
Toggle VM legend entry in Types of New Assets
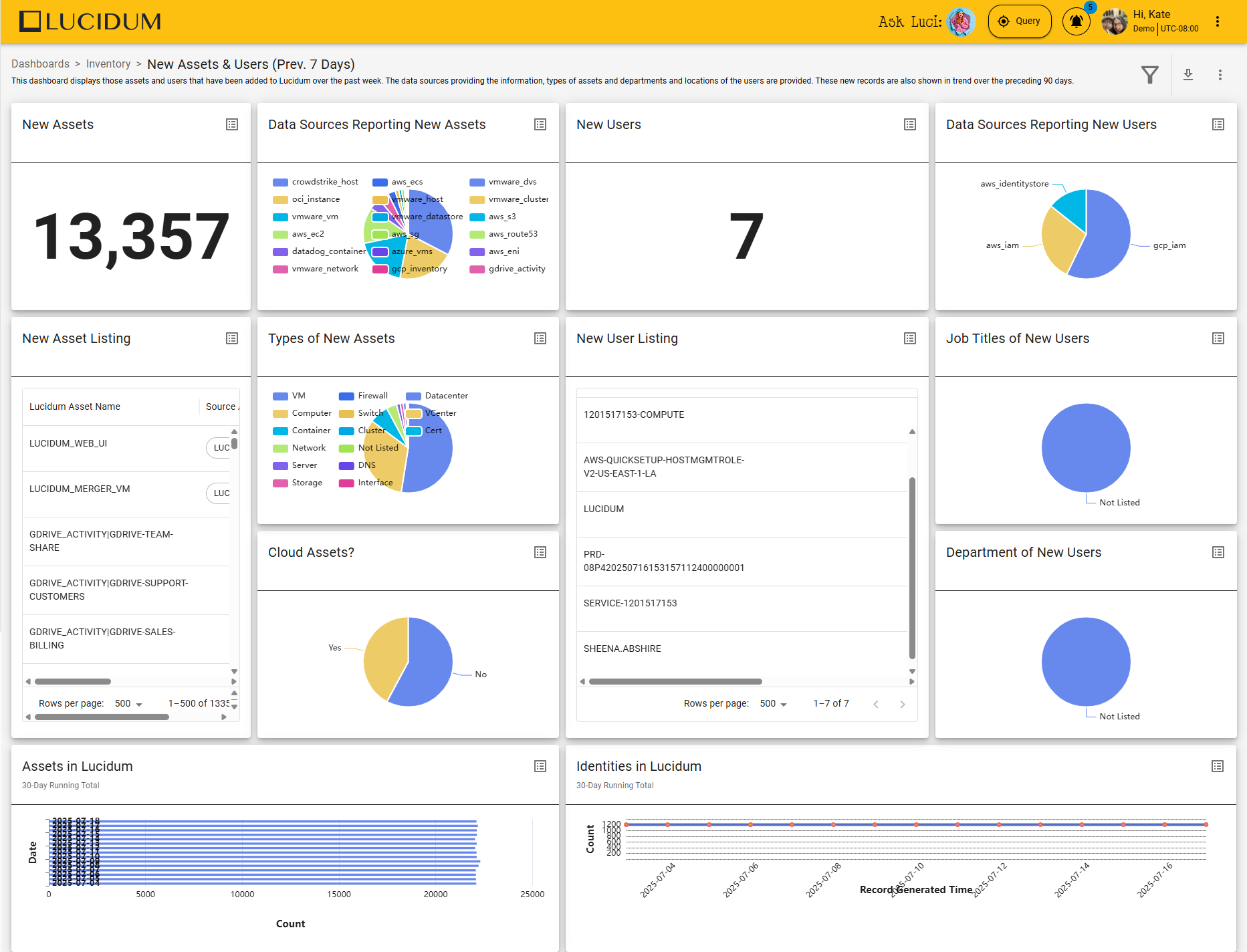coord(290,396)
